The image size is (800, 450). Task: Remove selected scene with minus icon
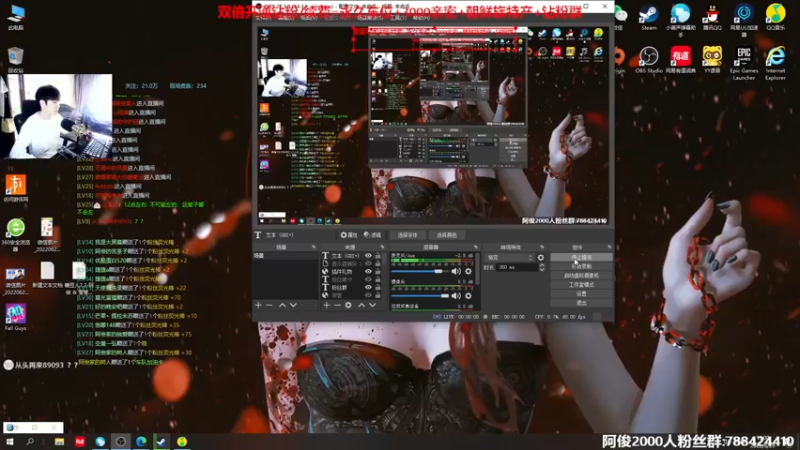pos(269,305)
